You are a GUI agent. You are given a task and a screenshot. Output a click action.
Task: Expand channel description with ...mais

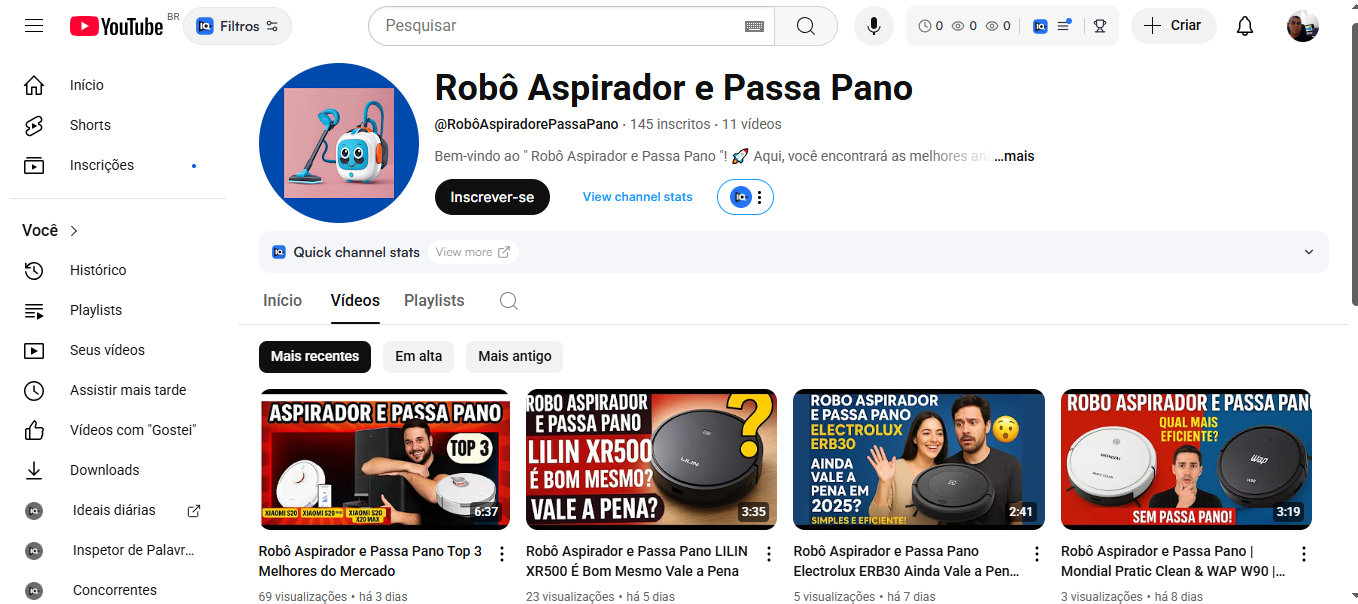coord(1014,156)
